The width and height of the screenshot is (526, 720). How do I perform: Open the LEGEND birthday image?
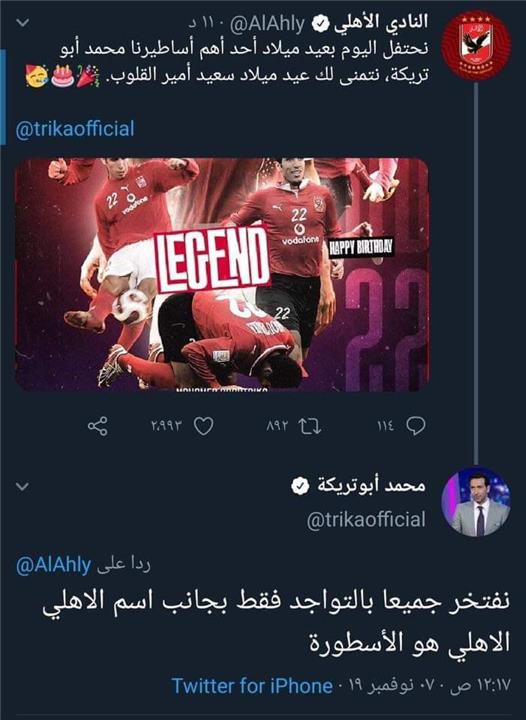(x=222, y=275)
